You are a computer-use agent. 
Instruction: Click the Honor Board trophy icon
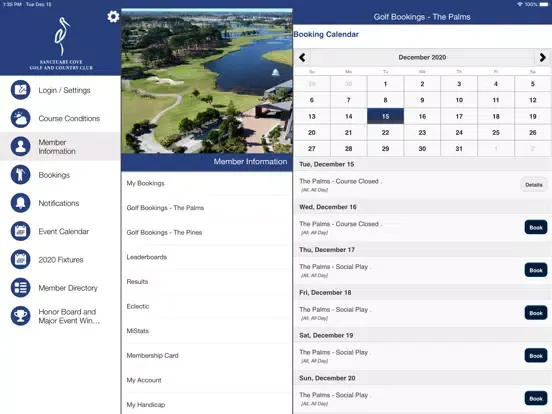tap(20, 316)
